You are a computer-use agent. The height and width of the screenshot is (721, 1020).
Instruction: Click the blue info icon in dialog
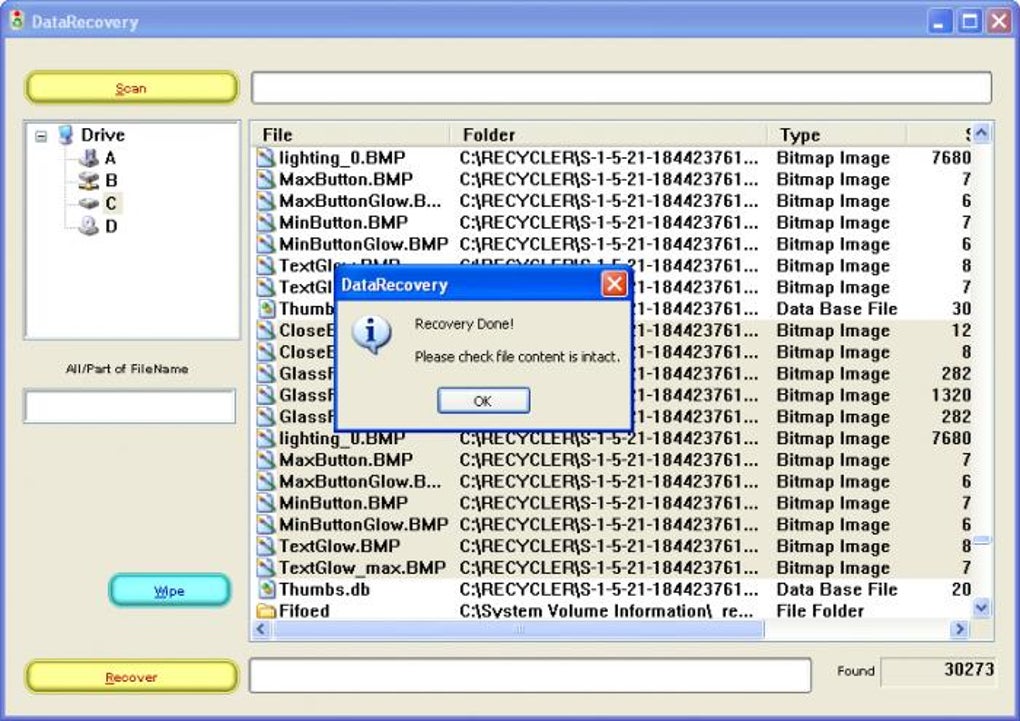click(x=371, y=334)
